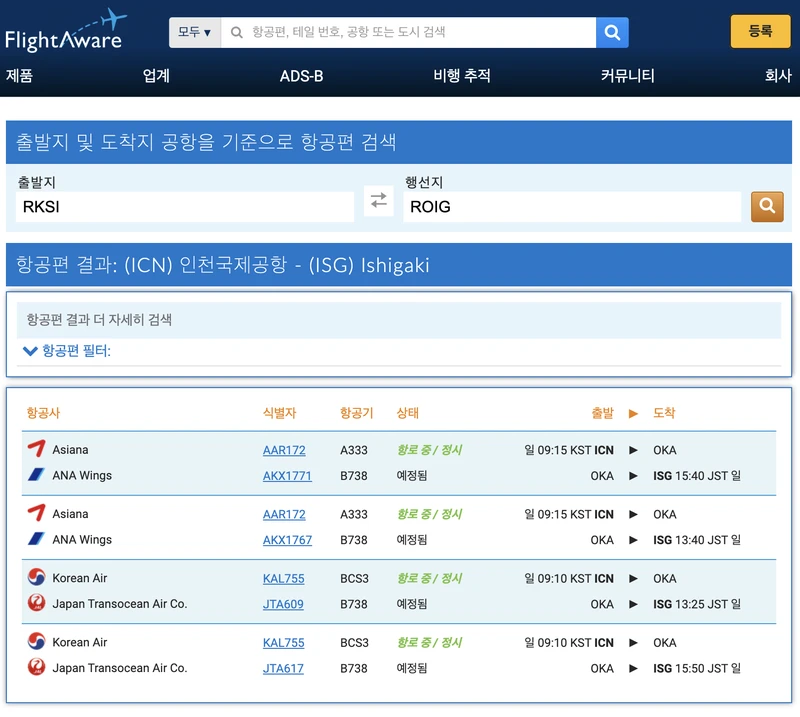Click the swap origin and destination arrows
Screen dimensions: 800x717
pyautogui.click(x=379, y=200)
